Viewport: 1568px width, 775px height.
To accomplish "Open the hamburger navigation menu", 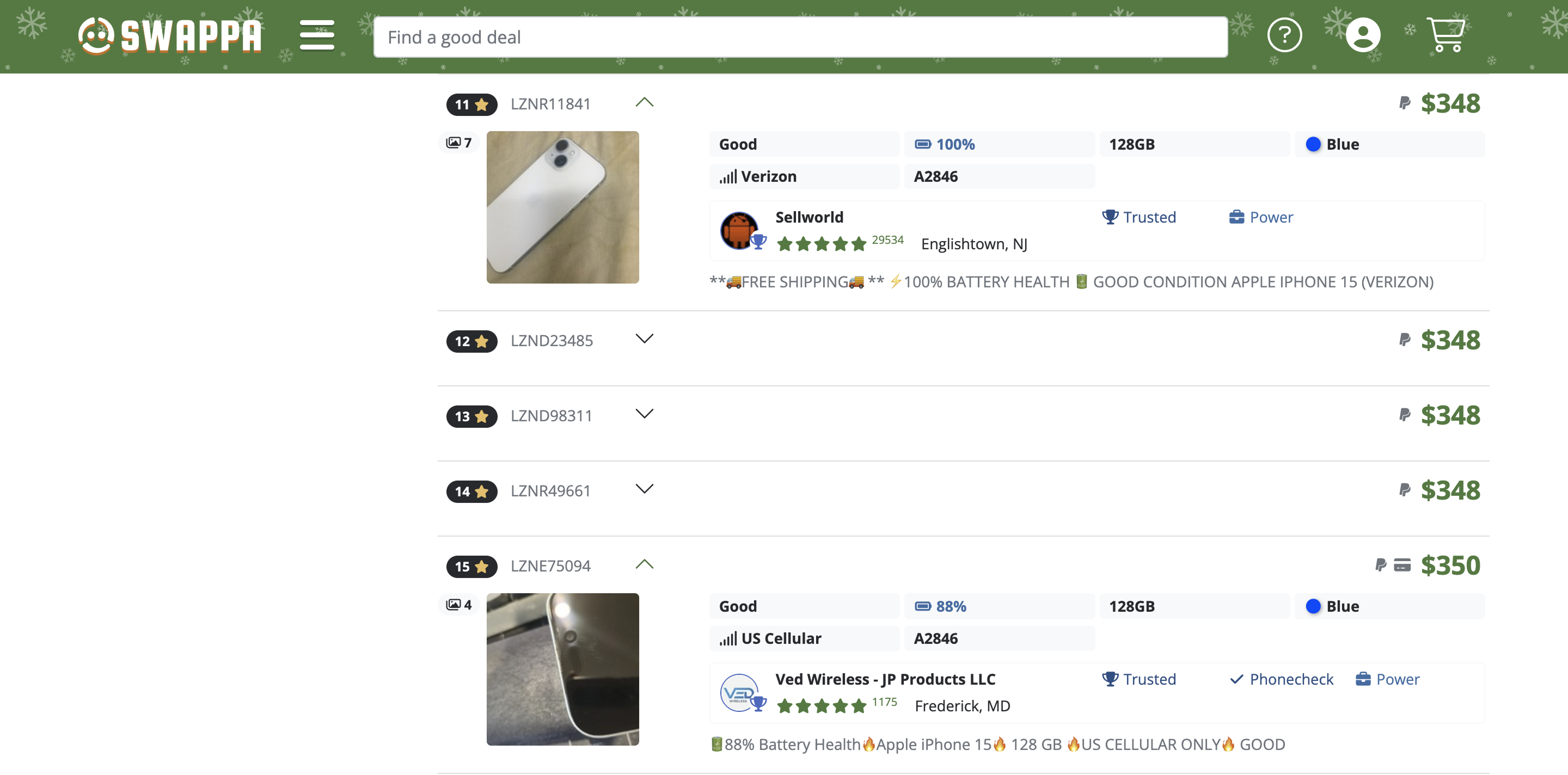I will (316, 35).
